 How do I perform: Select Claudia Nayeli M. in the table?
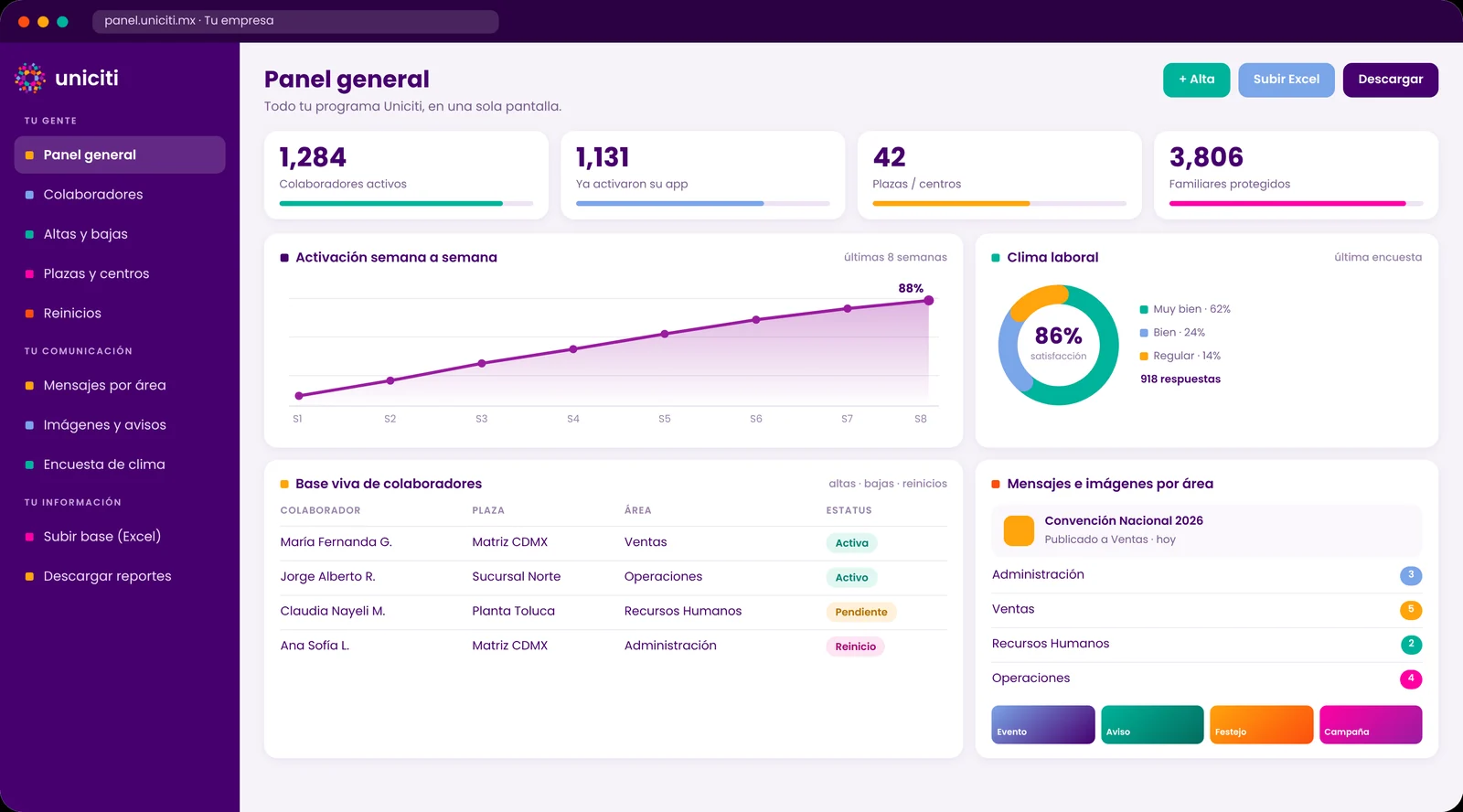[x=333, y=611]
